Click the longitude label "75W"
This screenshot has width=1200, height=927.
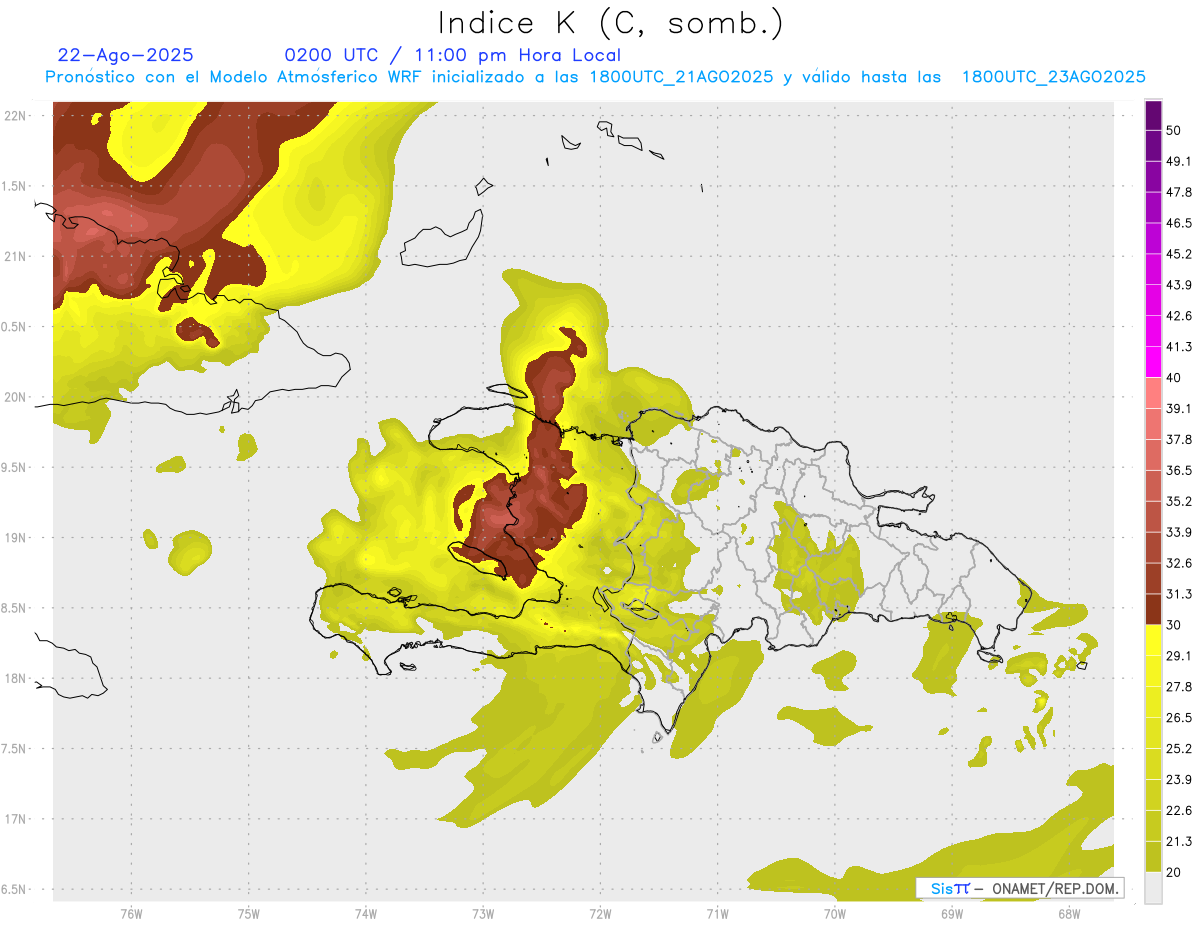click(249, 914)
